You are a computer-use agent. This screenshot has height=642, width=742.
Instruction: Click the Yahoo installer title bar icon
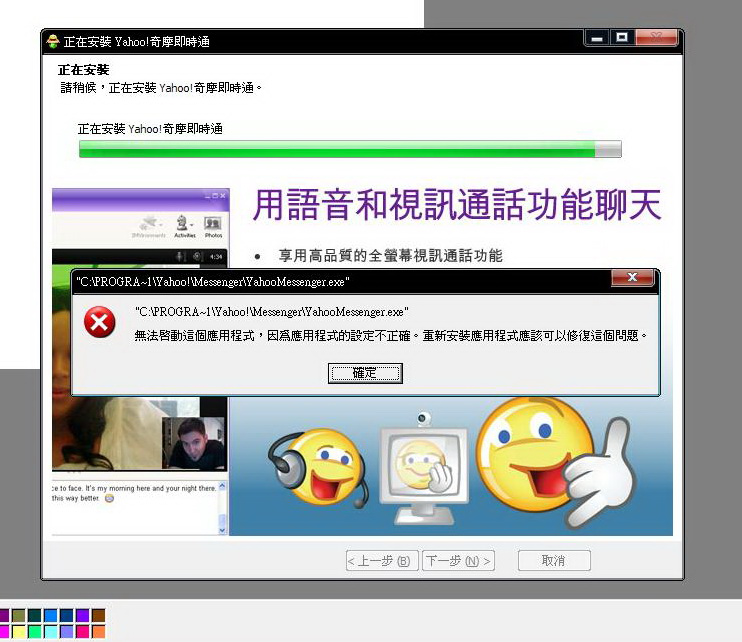tap(53, 42)
